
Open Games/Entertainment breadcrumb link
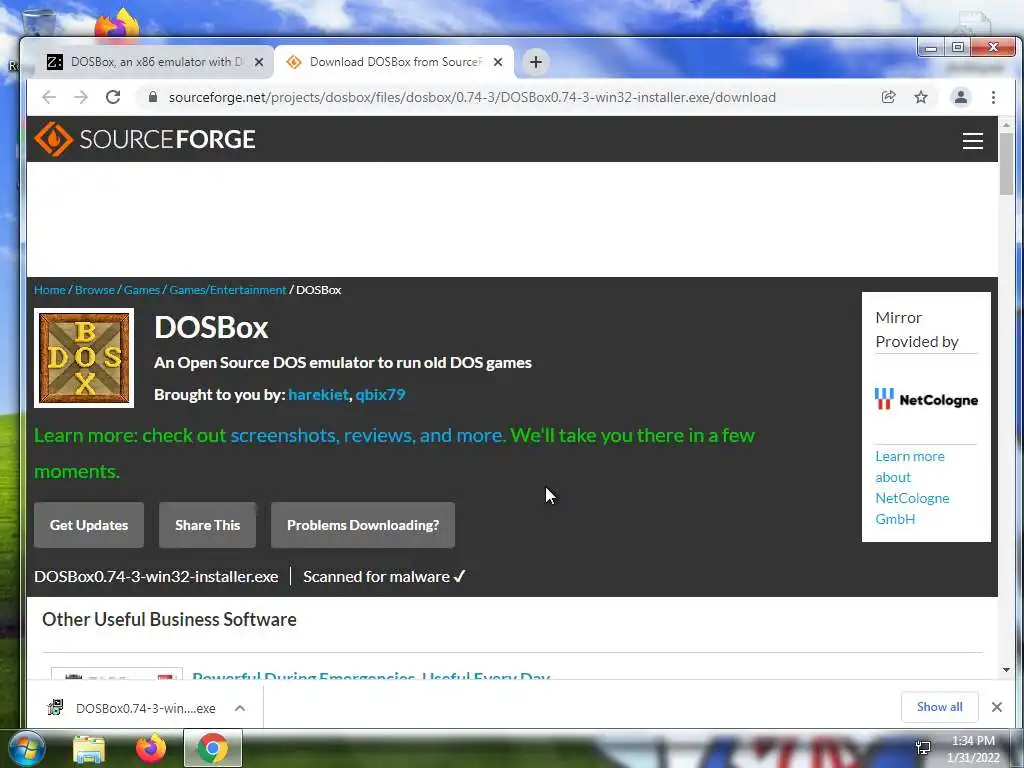tap(228, 290)
